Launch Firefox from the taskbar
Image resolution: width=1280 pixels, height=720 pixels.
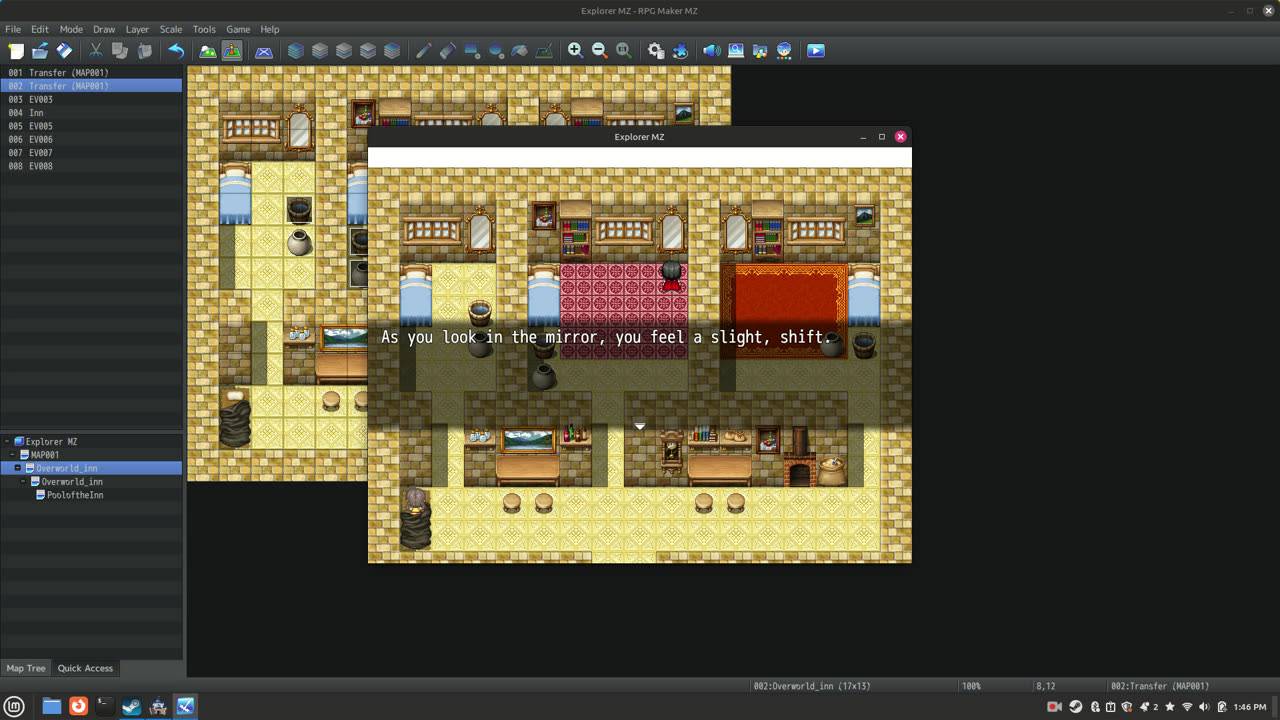(78, 706)
